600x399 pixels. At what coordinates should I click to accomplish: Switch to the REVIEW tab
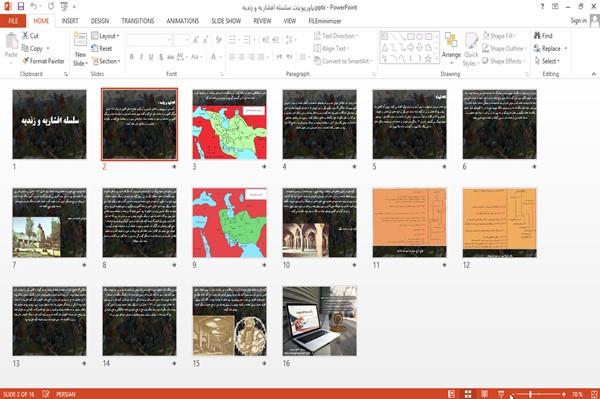(262, 21)
